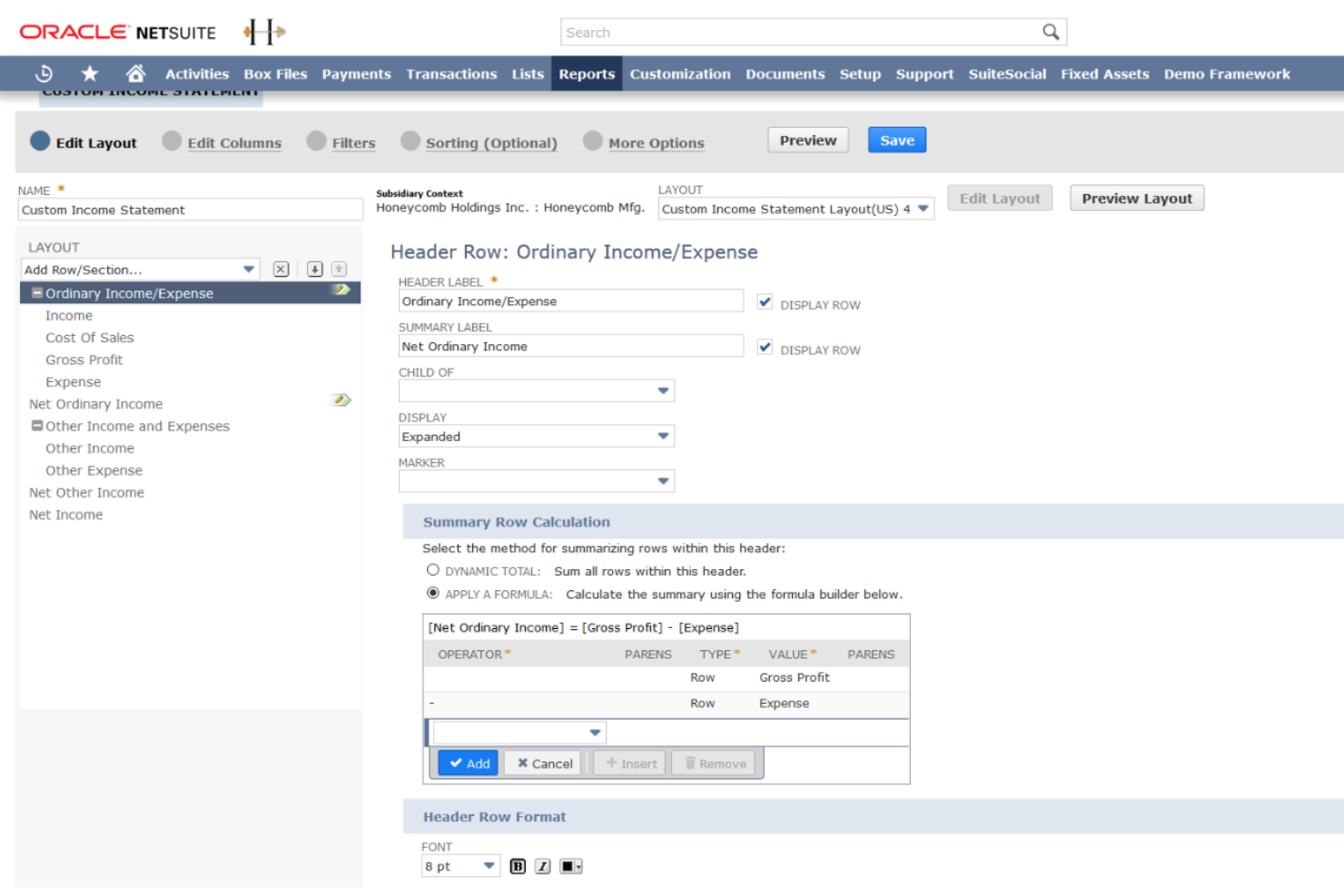Uncheck DISPLAY ROW beside Summary Label
1344x896 pixels.
coord(765,346)
